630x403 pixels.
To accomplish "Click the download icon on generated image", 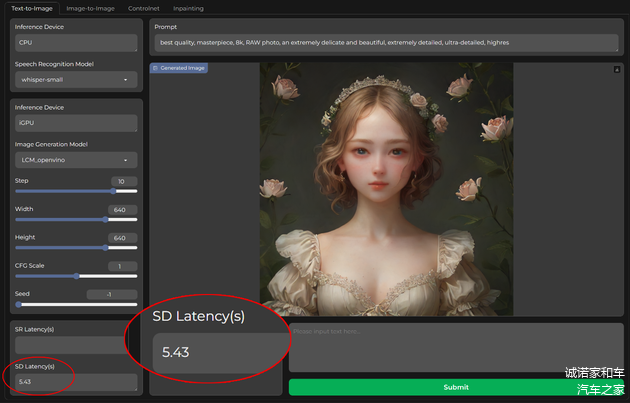I will (x=617, y=69).
